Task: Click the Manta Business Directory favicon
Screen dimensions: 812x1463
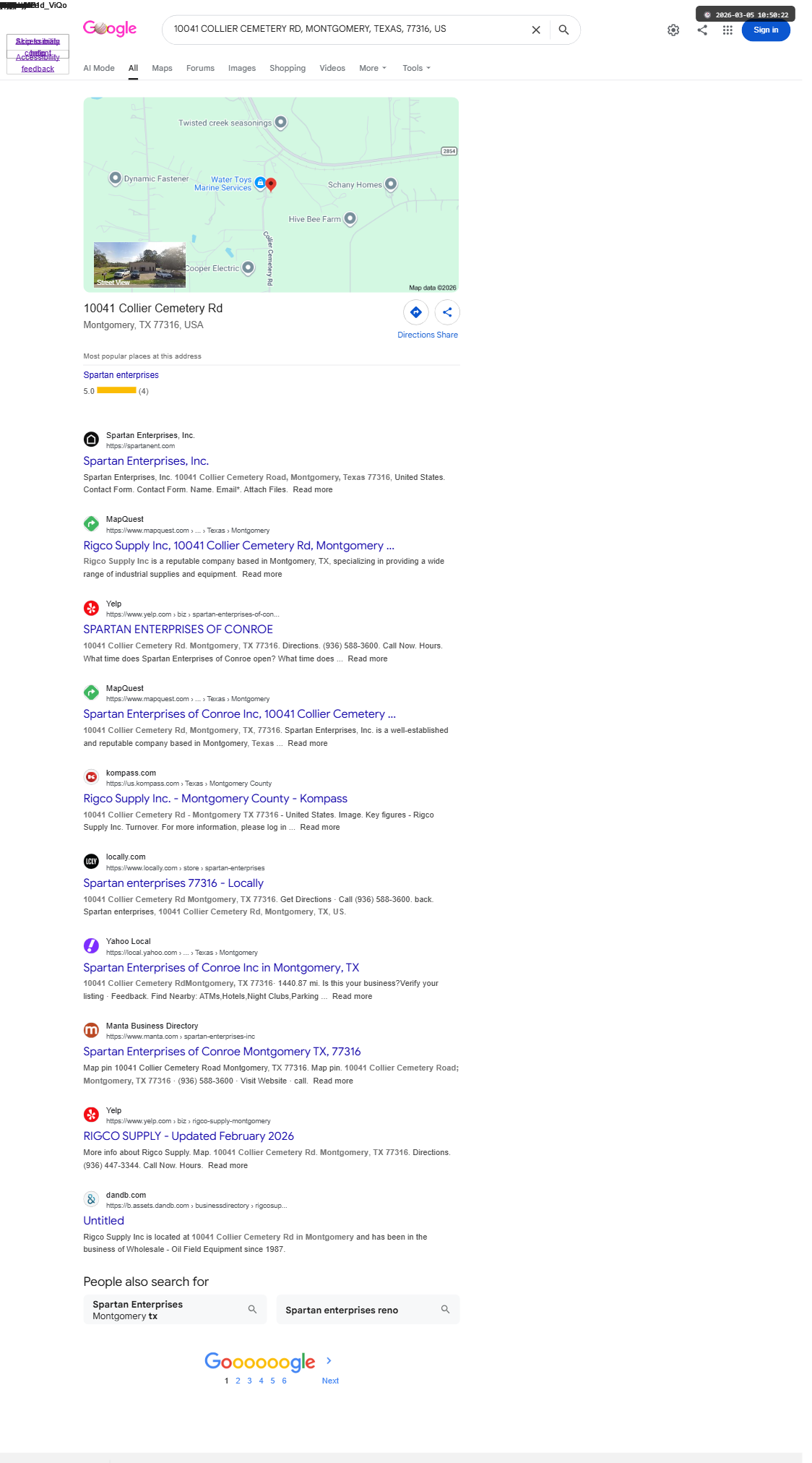Action: (91, 1030)
